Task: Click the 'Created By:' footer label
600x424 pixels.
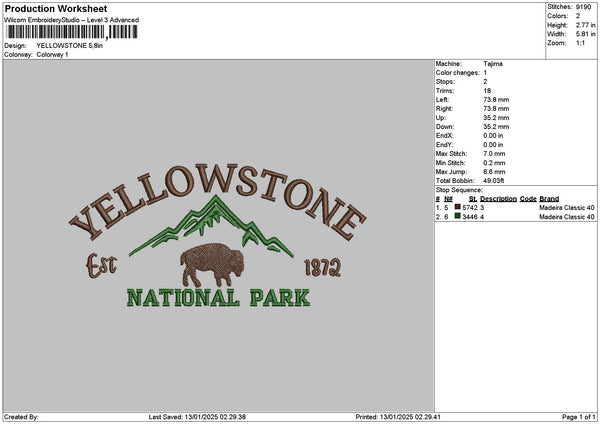Action: [x=21, y=417]
